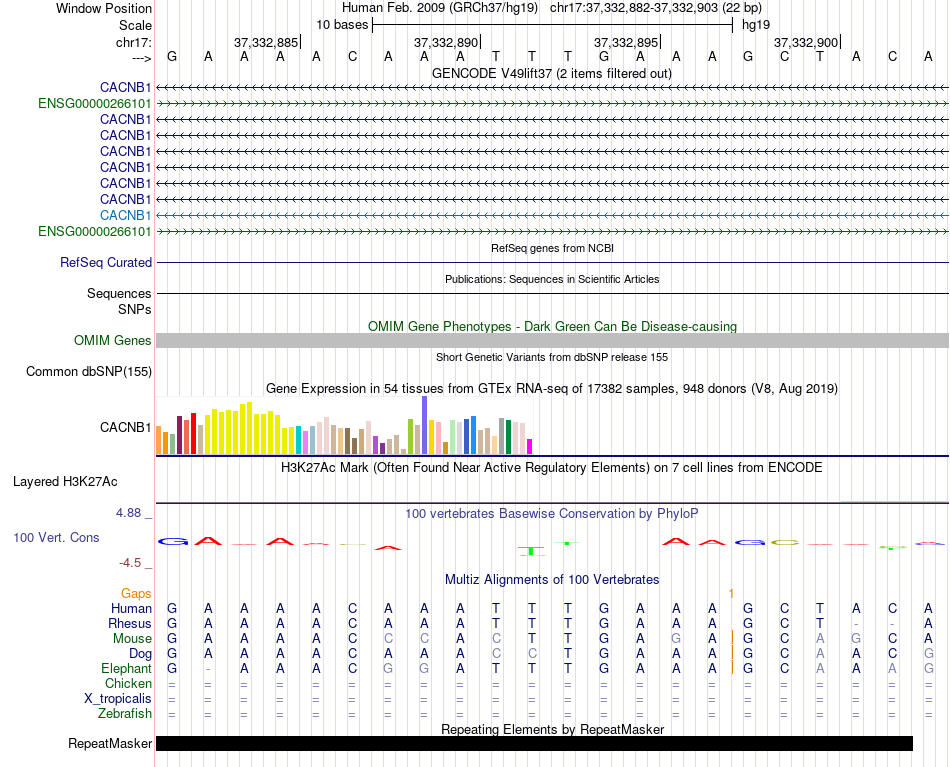
Task: Click the GENCODE V49lift37 track title
Action: point(551,74)
